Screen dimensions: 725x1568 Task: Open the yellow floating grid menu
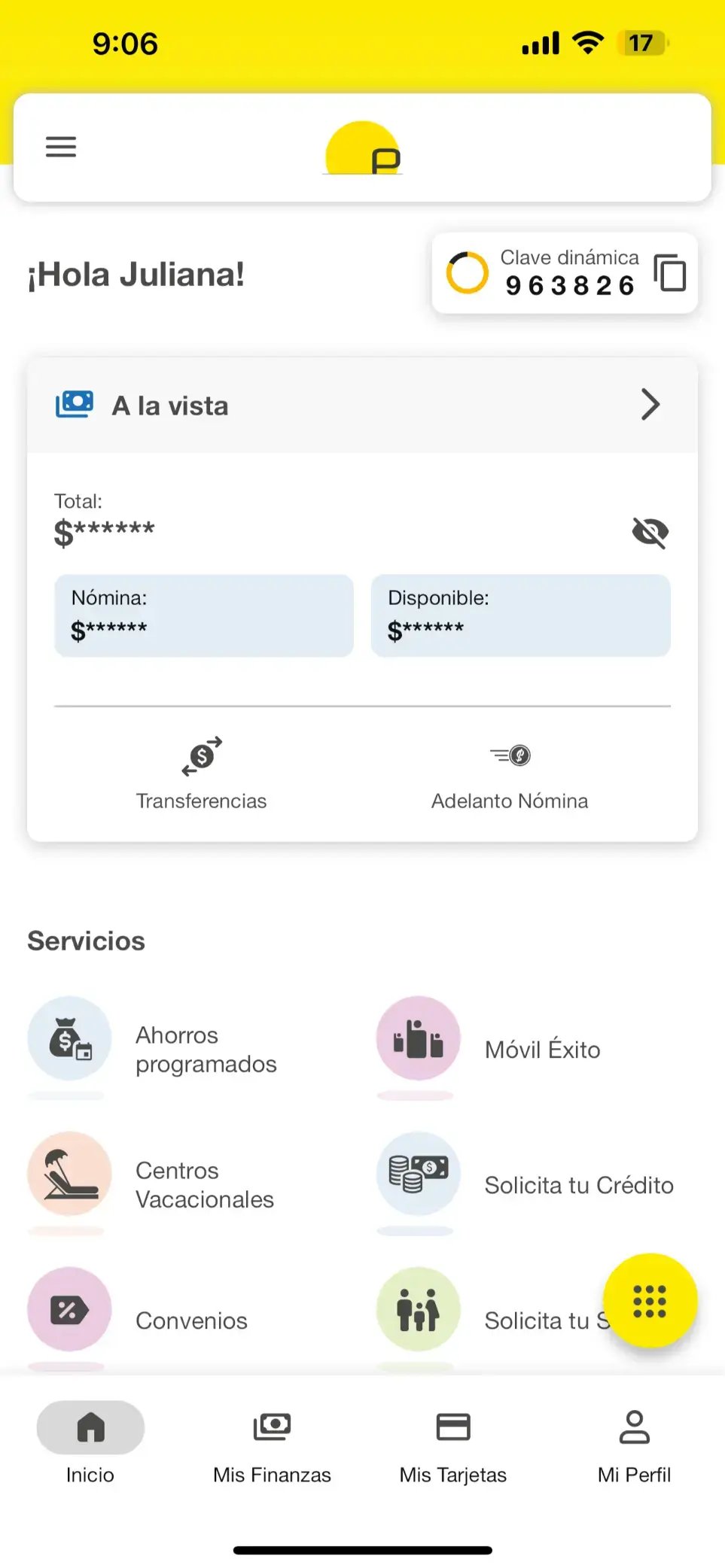pos(650,1301)
